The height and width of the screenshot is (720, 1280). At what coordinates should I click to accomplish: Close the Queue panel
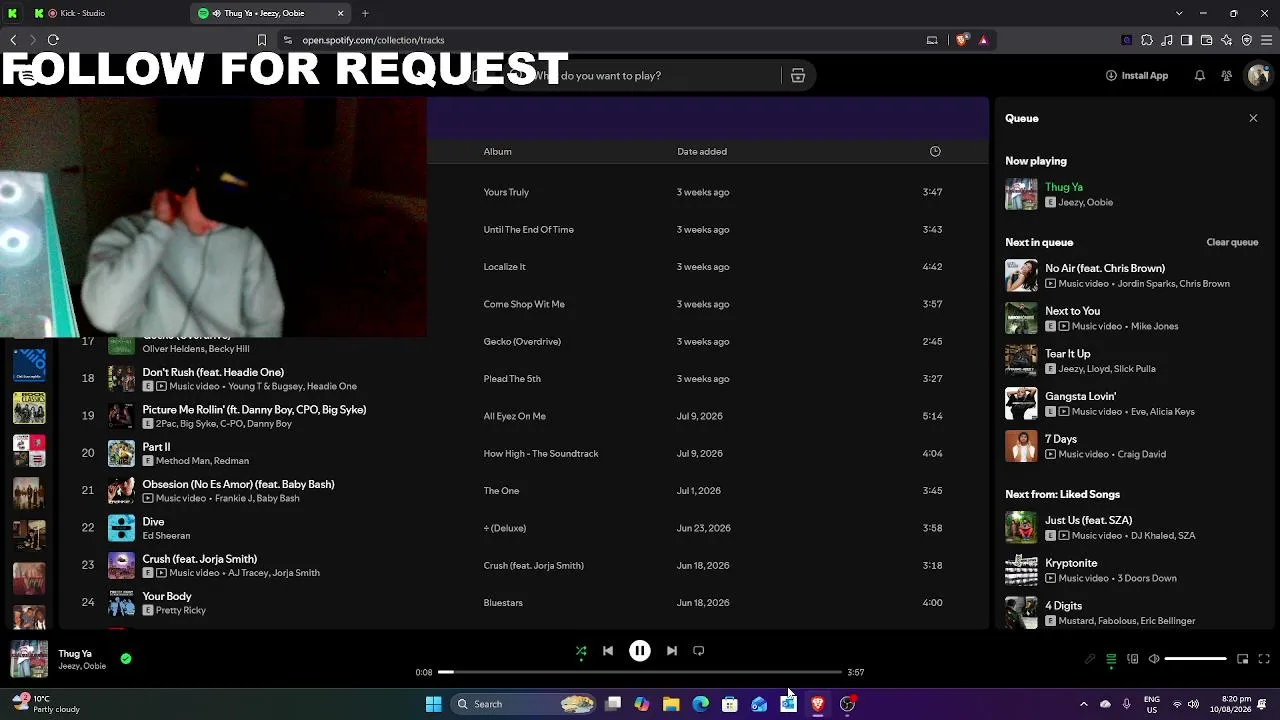(1253, 118)
